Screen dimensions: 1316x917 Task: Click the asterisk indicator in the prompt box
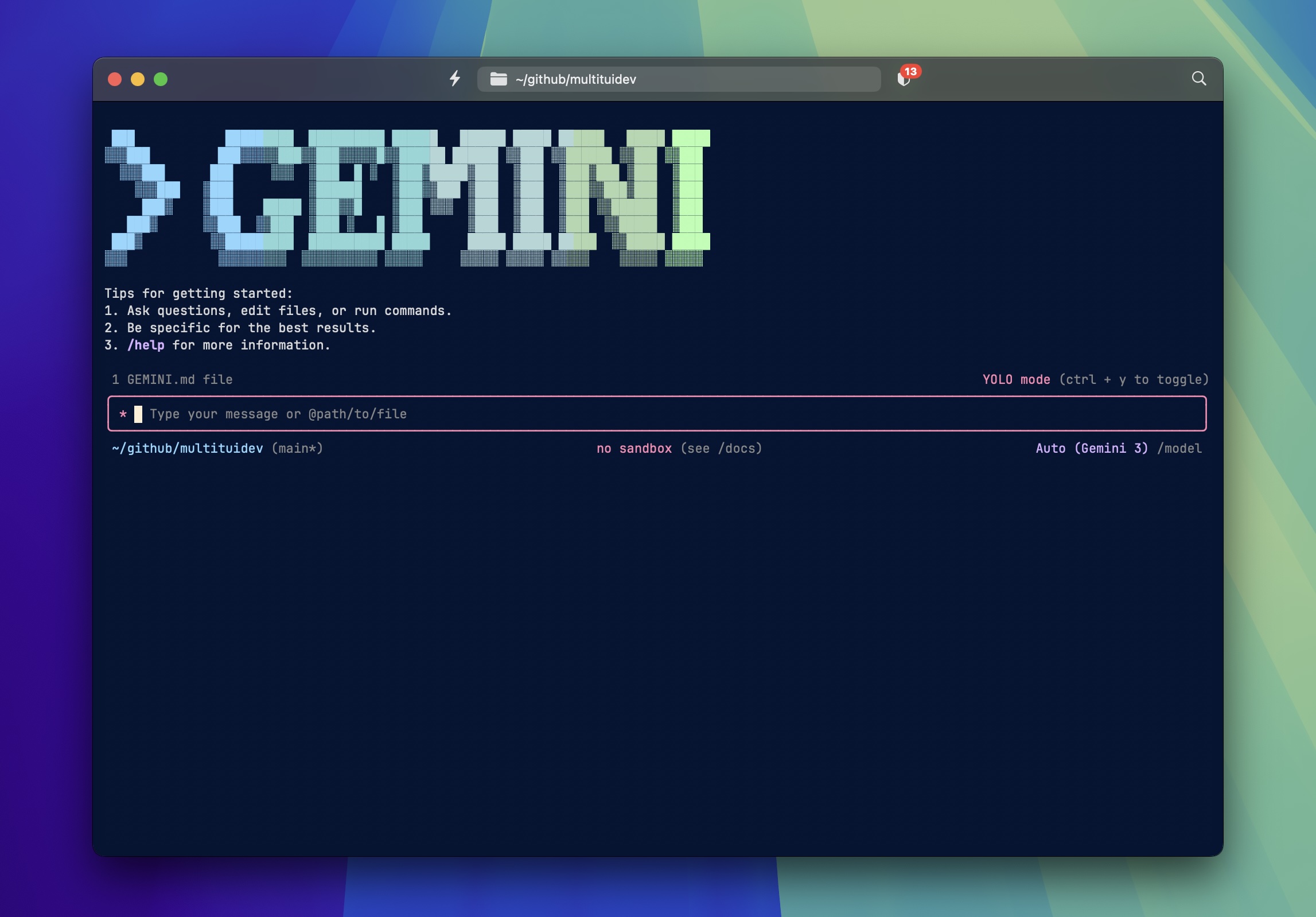(123, 414)
